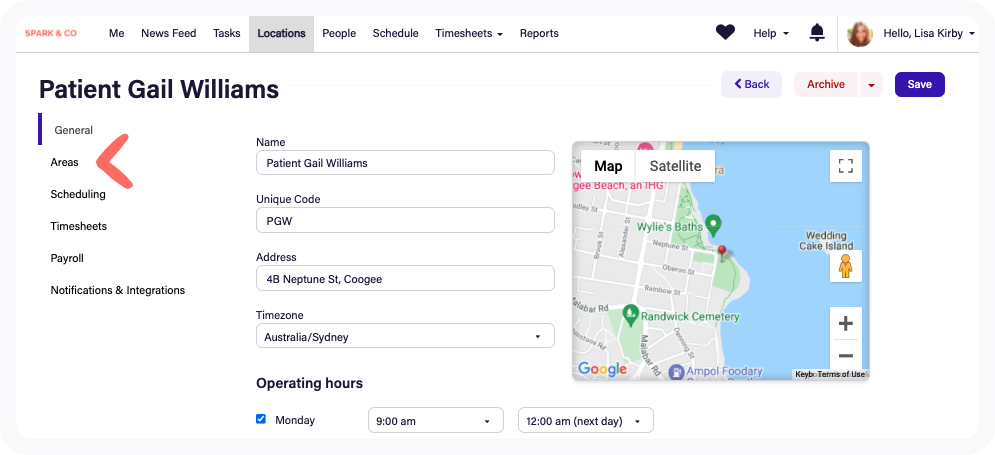Toggle fullscreen view on the map
Screen dimensions: 995x455
pos(845,166)
